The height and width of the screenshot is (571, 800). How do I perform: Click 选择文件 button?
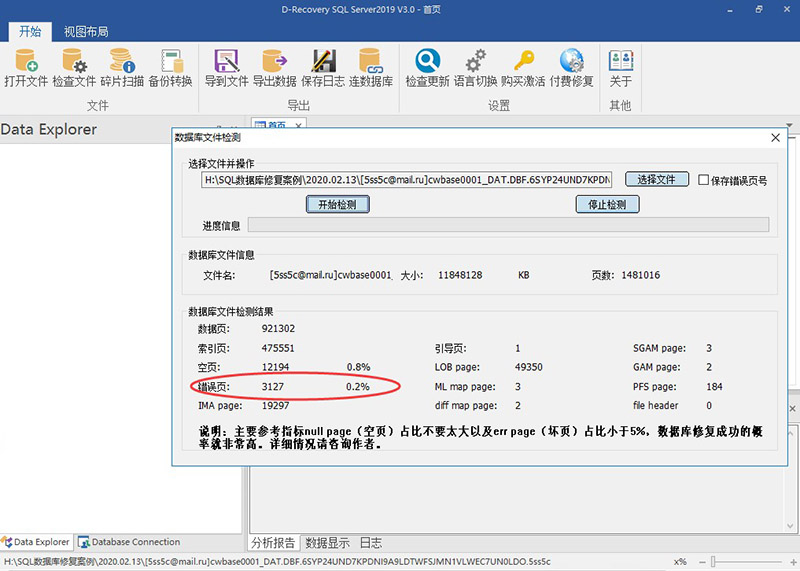[x=657, y=180]
